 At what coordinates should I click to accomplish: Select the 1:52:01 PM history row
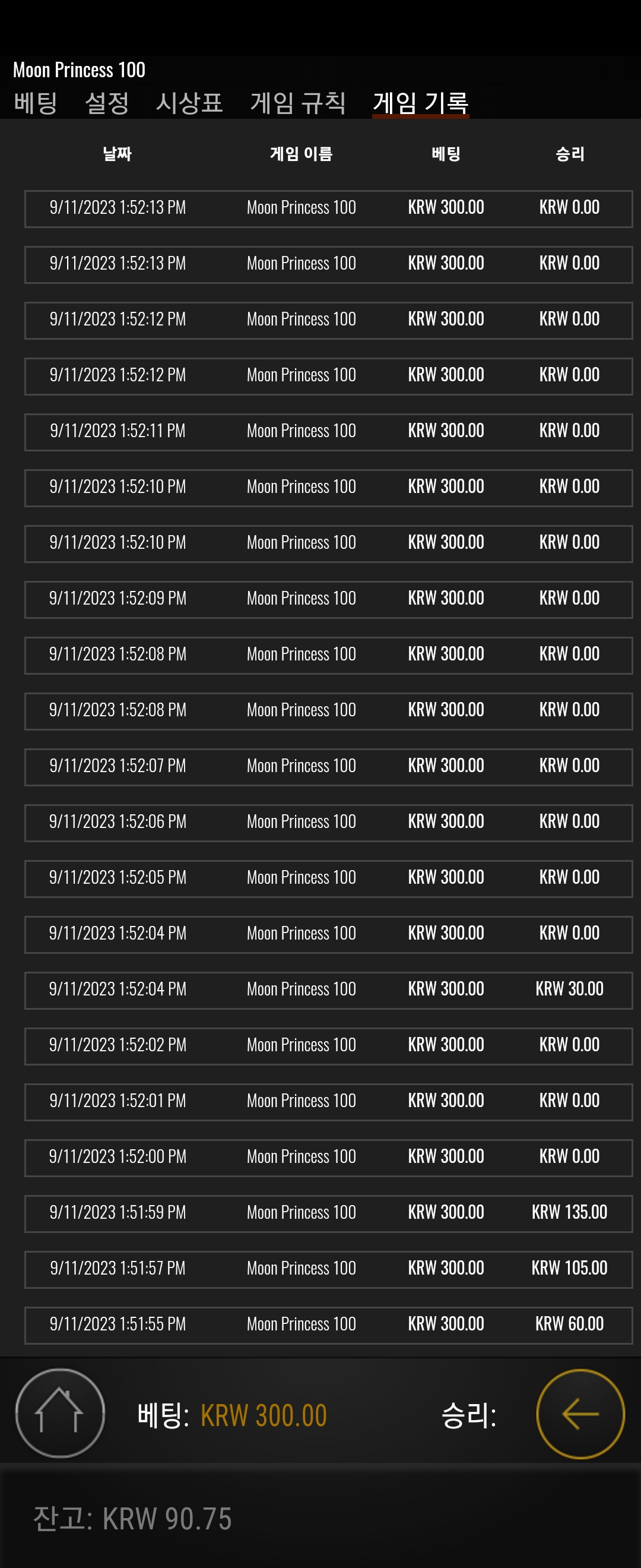point(328,1102)
